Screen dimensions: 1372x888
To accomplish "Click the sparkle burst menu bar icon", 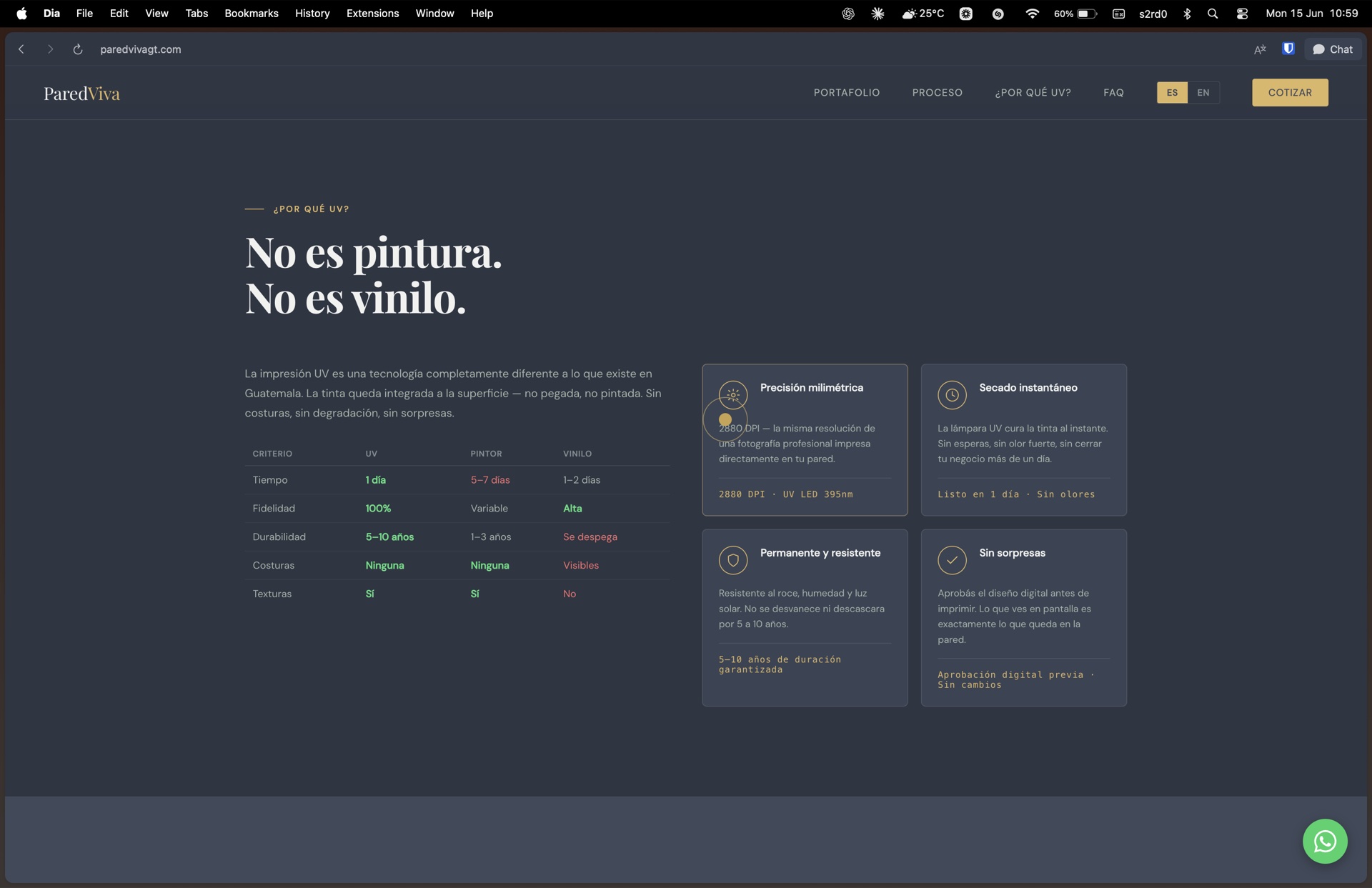I will click(878, 13).
